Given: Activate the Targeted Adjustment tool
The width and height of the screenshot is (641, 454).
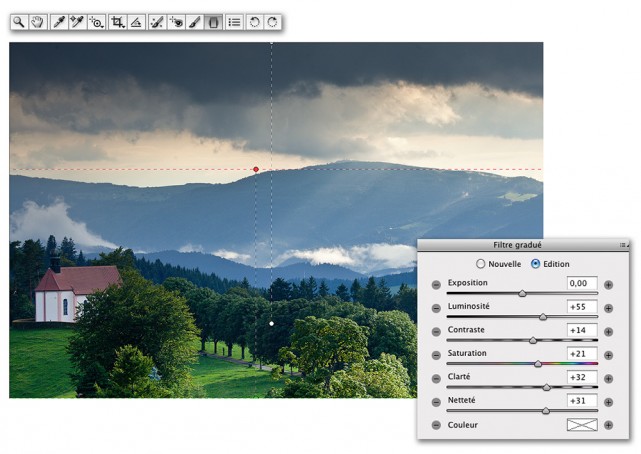Looking at the screenshot, I should coord(96,22).
